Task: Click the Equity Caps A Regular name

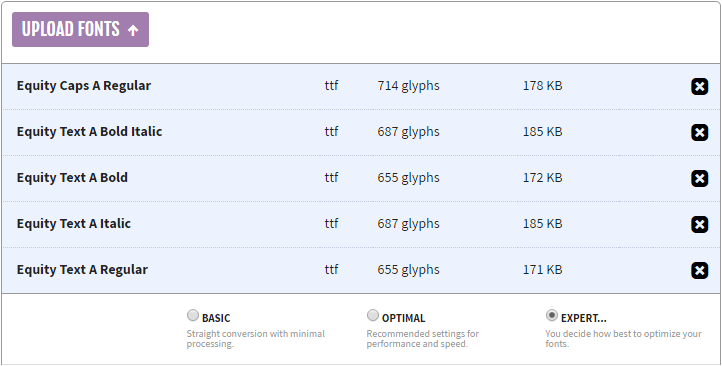Action: coord(84,86)
